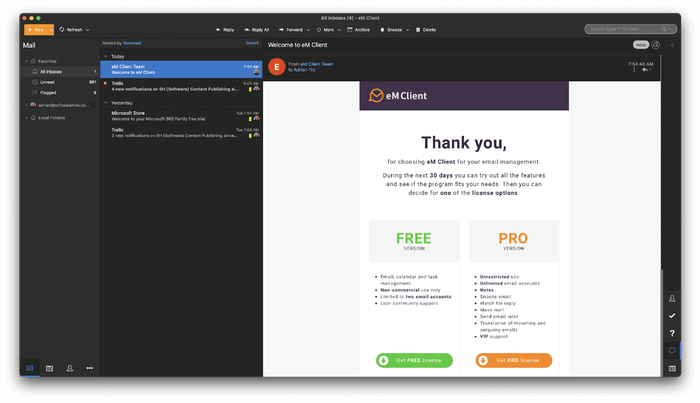Open the dropdown arrow beside New
This screenshot has height=403, width=700.
(x=51, y=30)
